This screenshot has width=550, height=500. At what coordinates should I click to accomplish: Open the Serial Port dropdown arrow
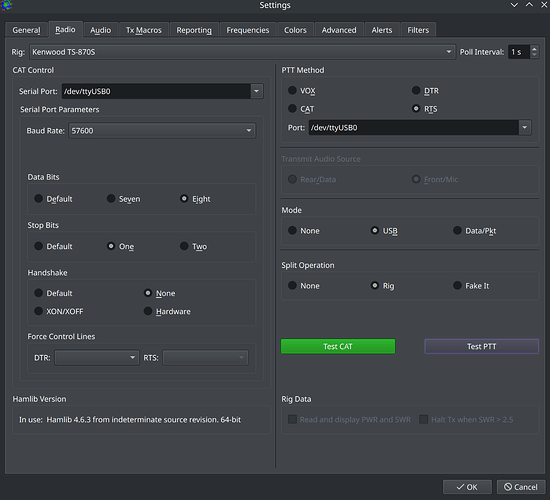click(257, 91)
